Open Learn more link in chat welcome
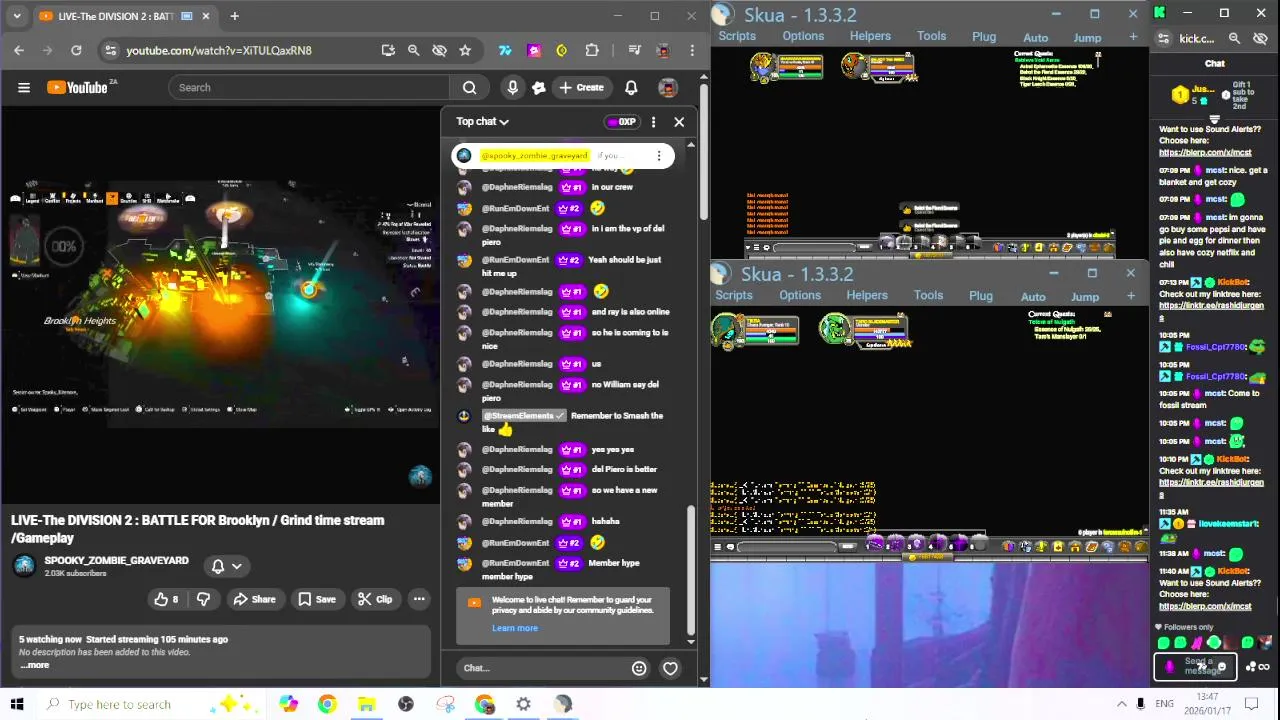This screenshot has width=1280, height=720. (515, 628)
